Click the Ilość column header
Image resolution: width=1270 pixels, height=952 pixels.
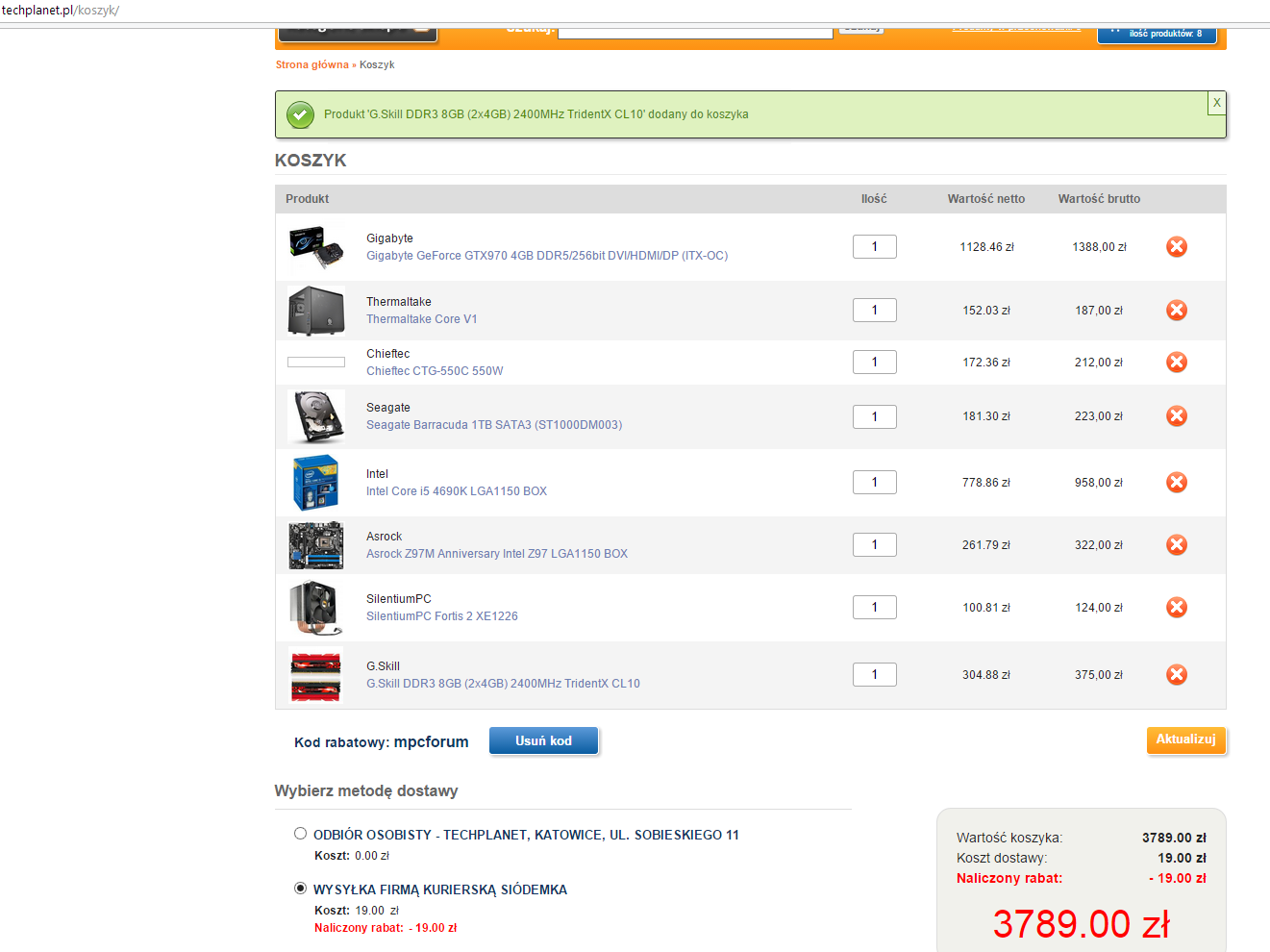coord(874,199)
